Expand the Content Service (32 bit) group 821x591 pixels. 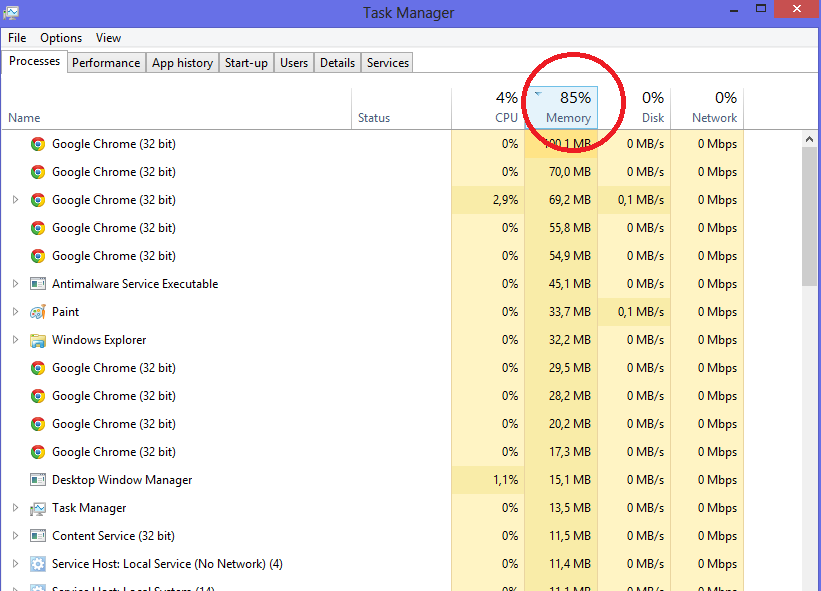click(15, 536)
